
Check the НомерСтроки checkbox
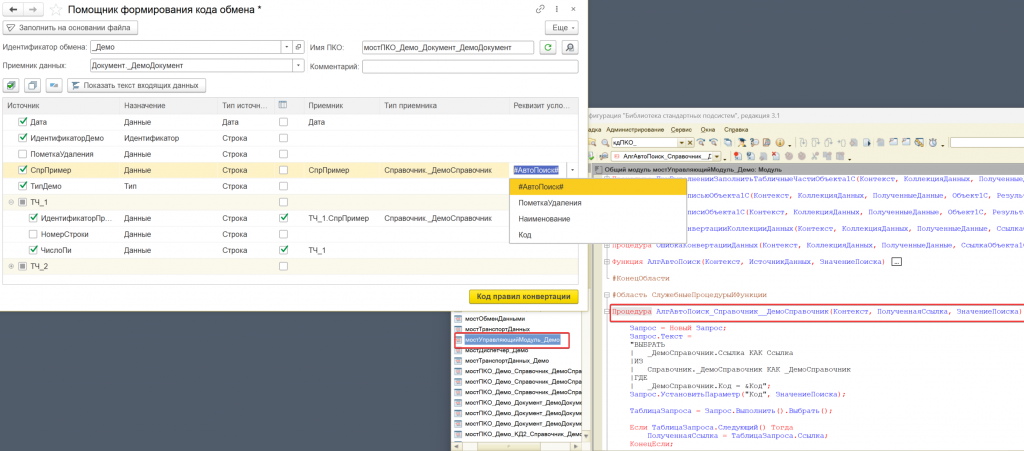[35, 234]
